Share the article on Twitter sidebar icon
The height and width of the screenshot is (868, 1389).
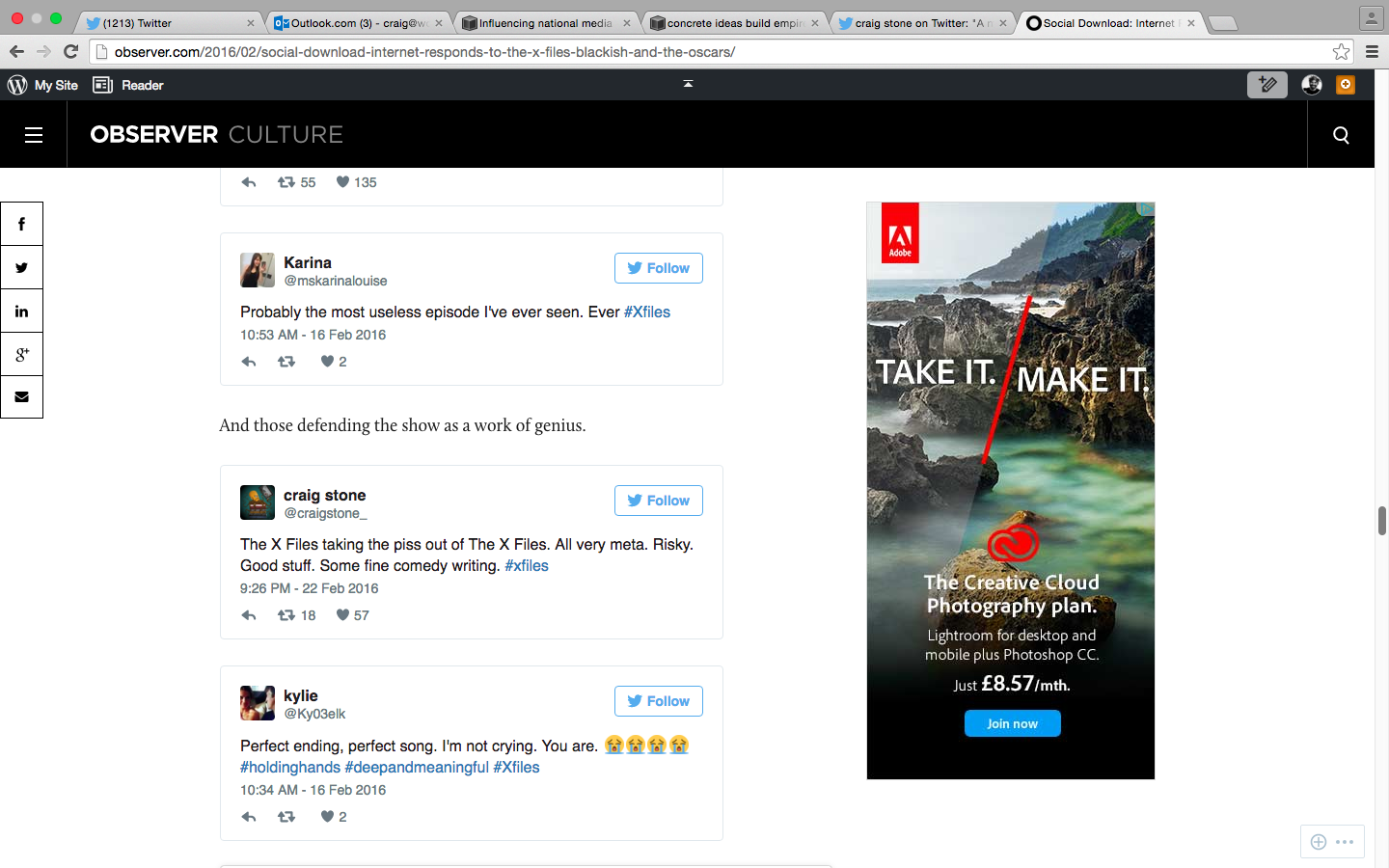pos(21,267)
